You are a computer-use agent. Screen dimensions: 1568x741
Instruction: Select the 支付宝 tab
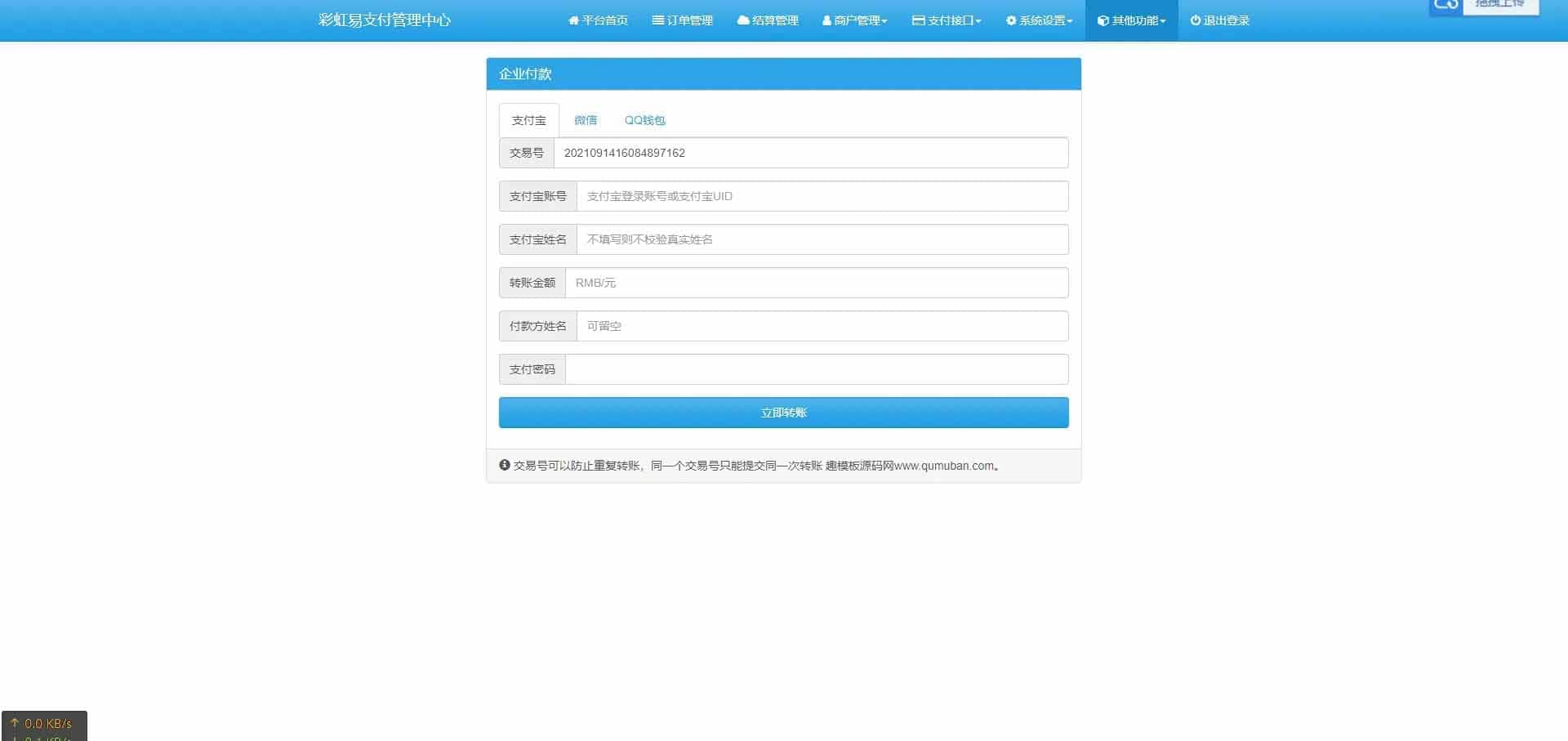529,120
